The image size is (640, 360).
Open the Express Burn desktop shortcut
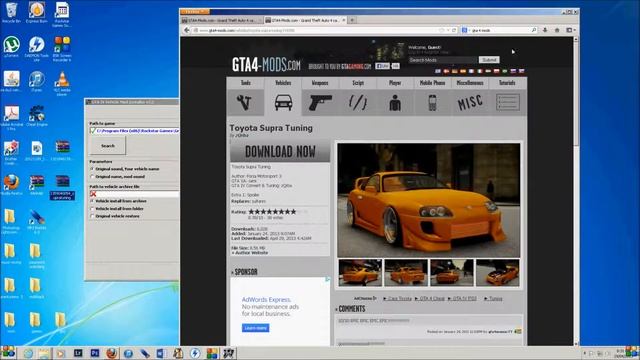(x=36, y=12)
